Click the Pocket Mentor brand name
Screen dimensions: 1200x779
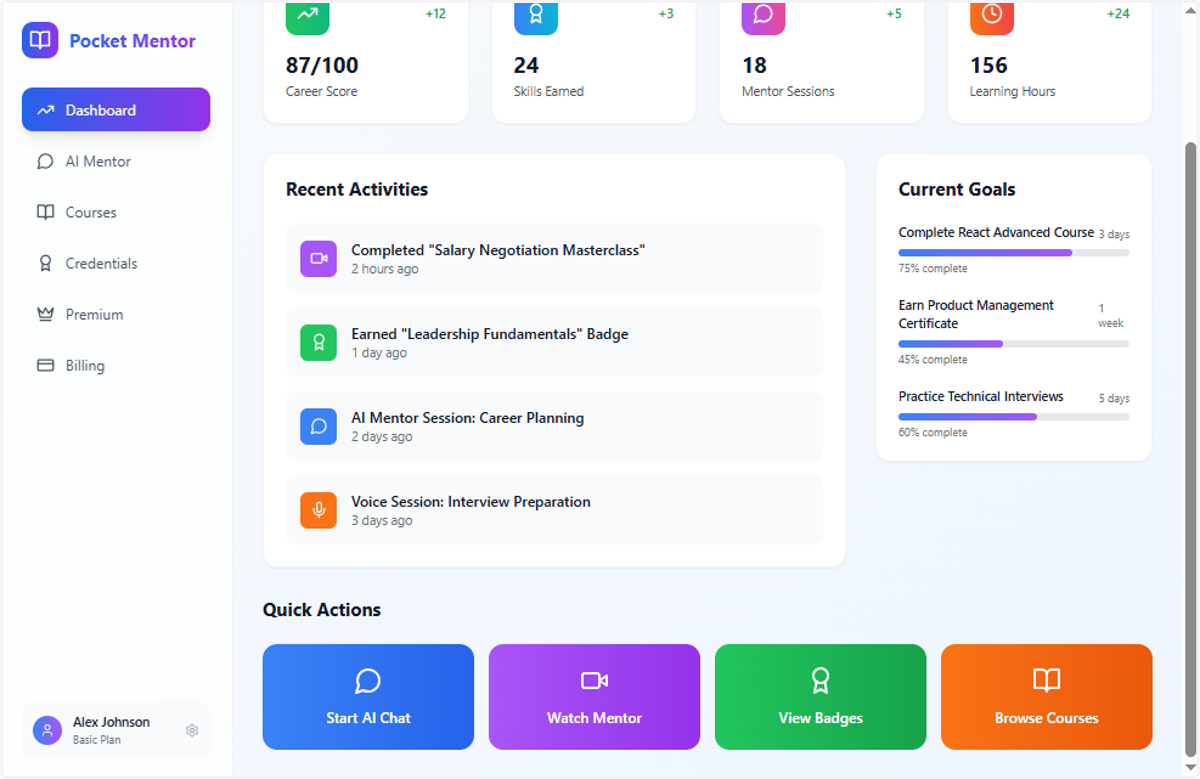(132, 41)
